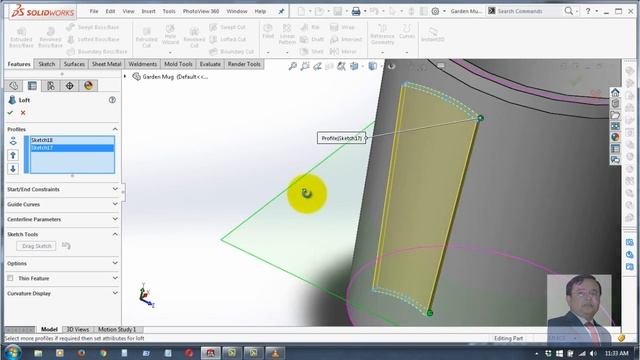Move selected profile down with arrow button
The height and width of the screenshot is (360, 640).
point(13,169)
